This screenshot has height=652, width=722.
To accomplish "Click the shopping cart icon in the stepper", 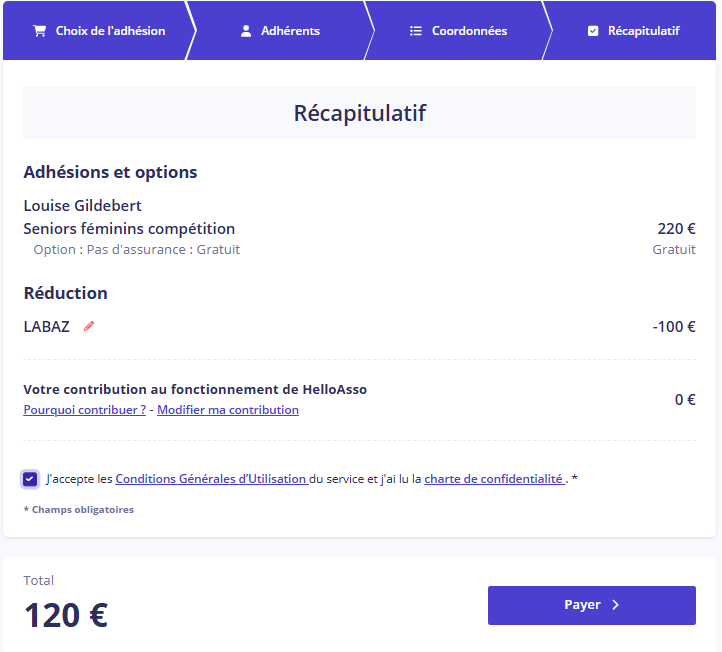I will pyautogui.click(x=40, y=31).
